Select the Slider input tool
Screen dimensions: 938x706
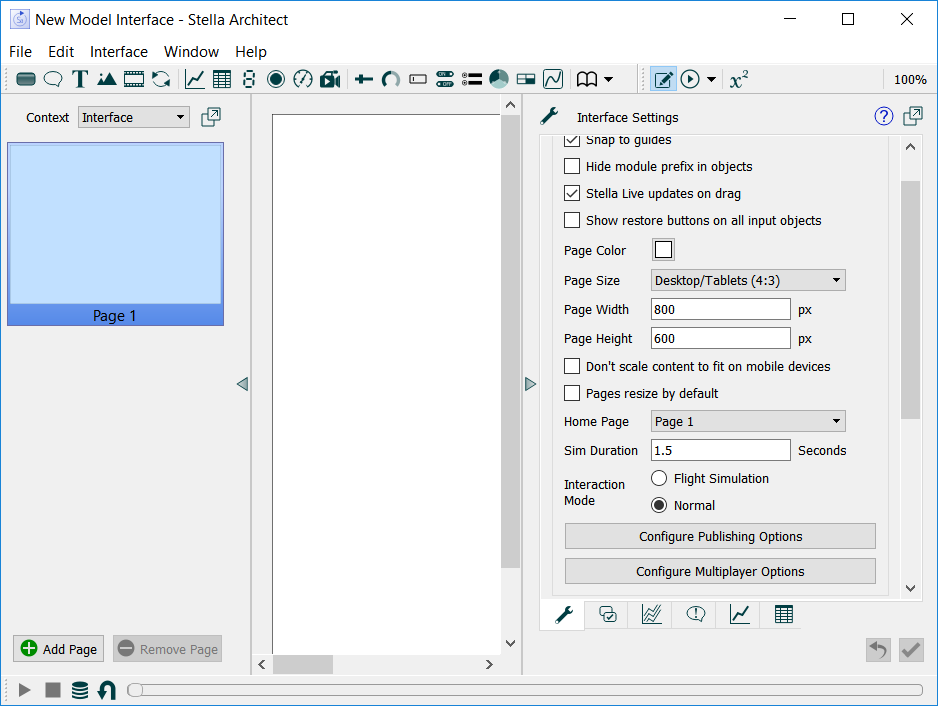(x=364, y=79)
